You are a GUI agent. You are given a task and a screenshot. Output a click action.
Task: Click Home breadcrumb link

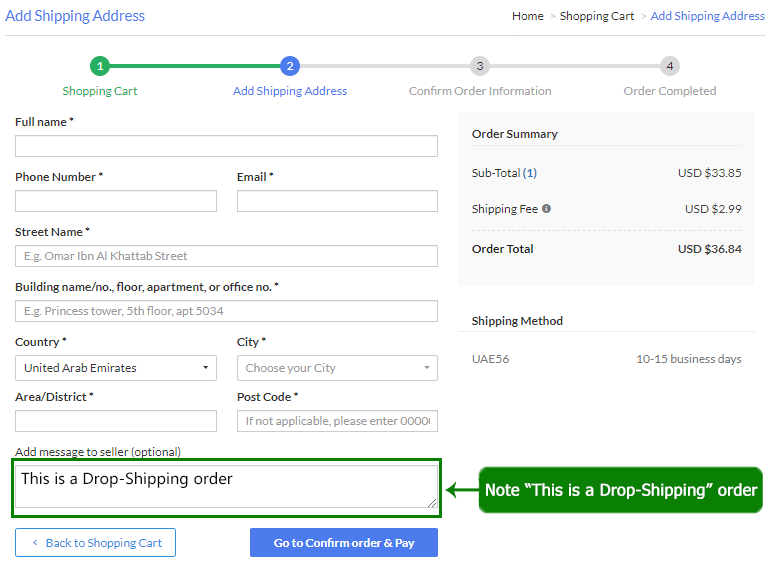527,16
